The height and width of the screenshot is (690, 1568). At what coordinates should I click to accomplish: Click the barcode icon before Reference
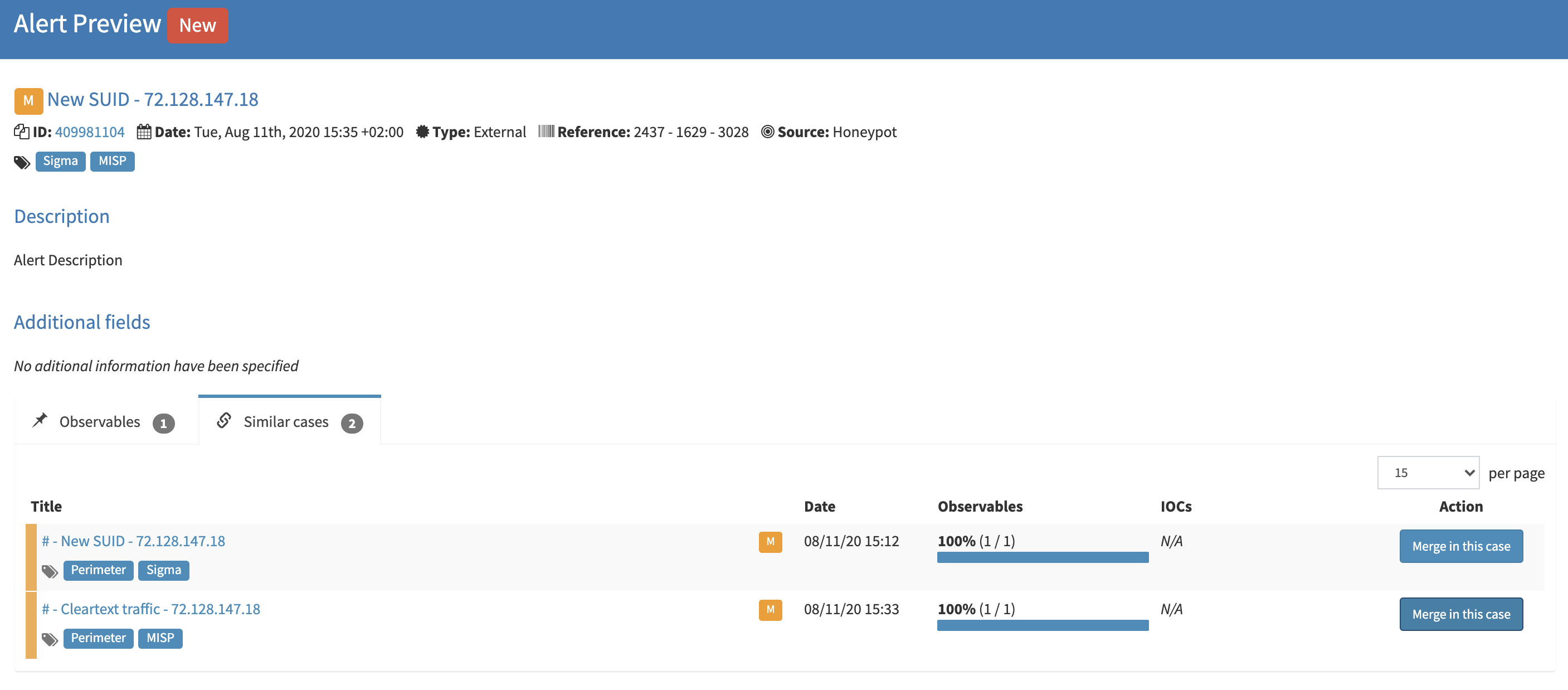tap(547, 131)
